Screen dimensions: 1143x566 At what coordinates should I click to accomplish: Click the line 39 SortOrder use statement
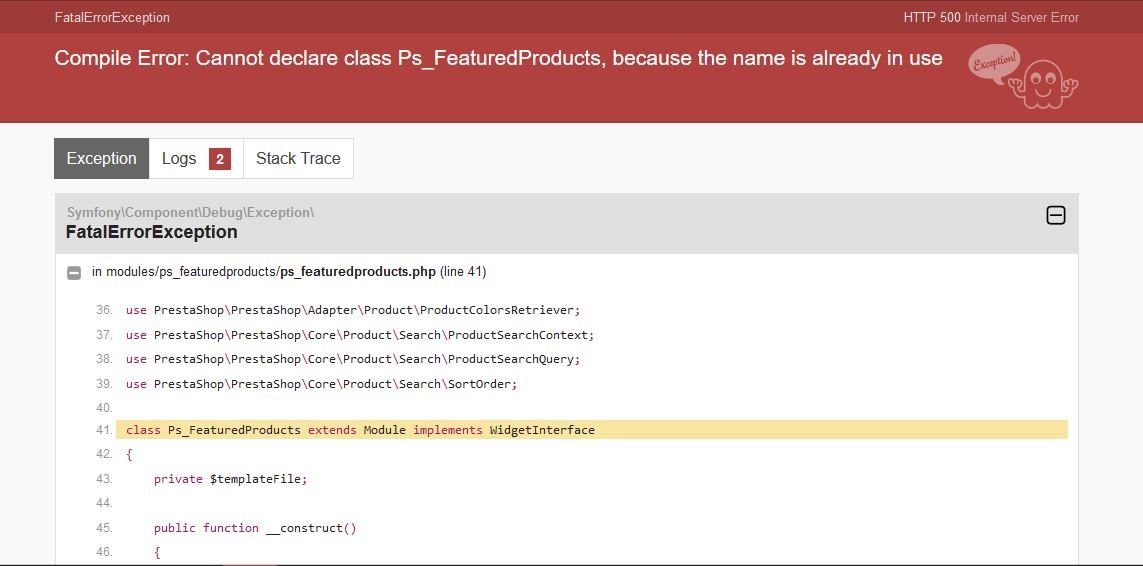coord(321,384)
